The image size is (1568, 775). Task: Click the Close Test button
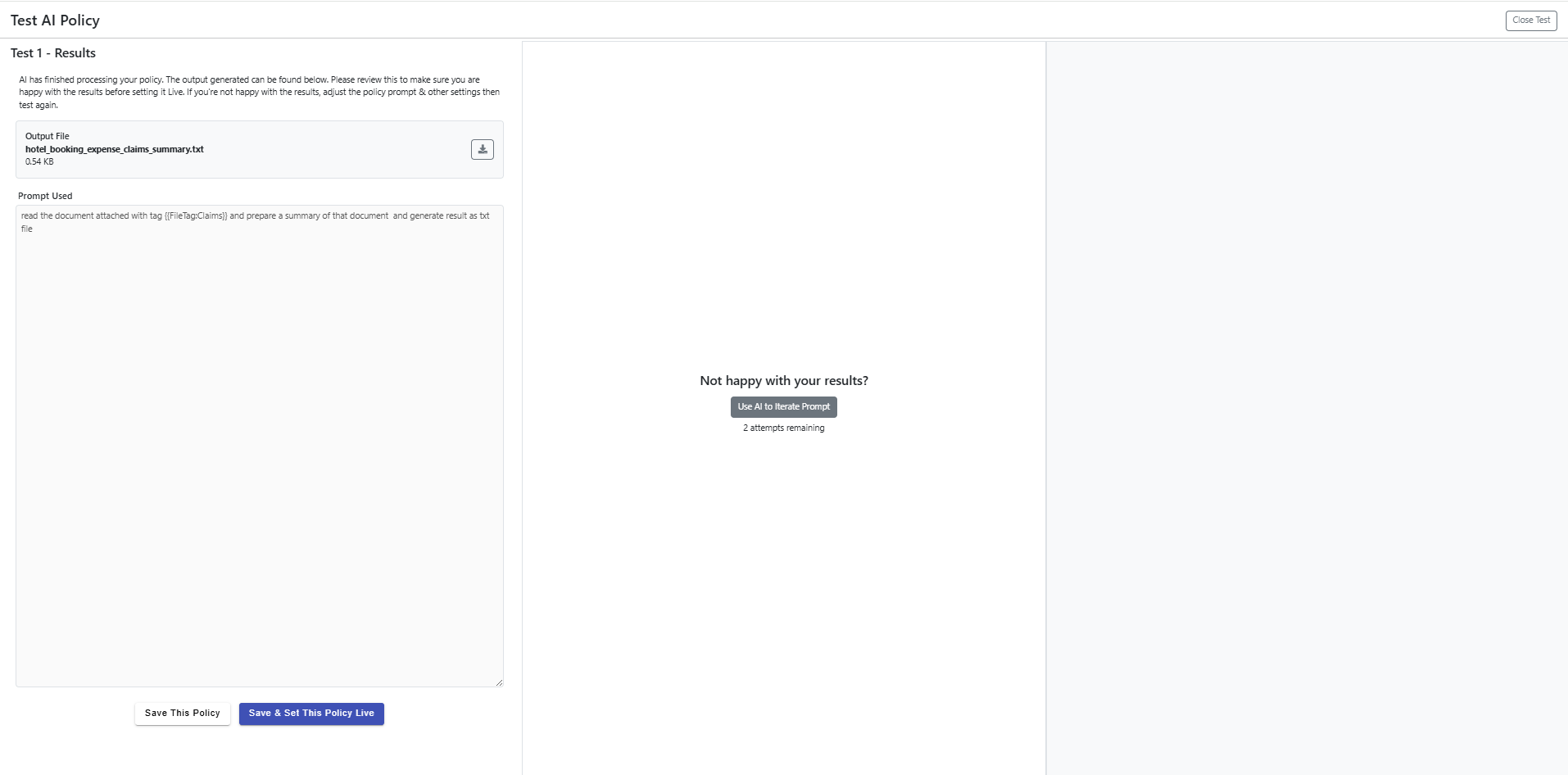(x=1530, y=20)
